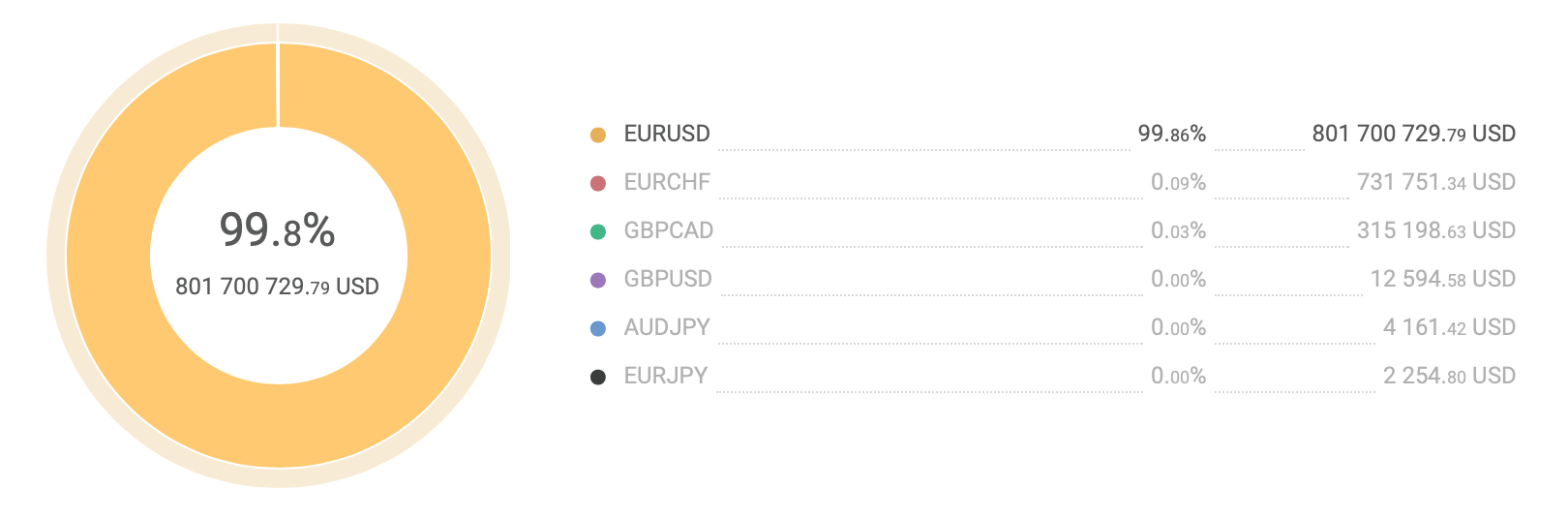Click the 731 751.34 USD amount
The width and height of the screenshot is (1568, 517).
1436,182
